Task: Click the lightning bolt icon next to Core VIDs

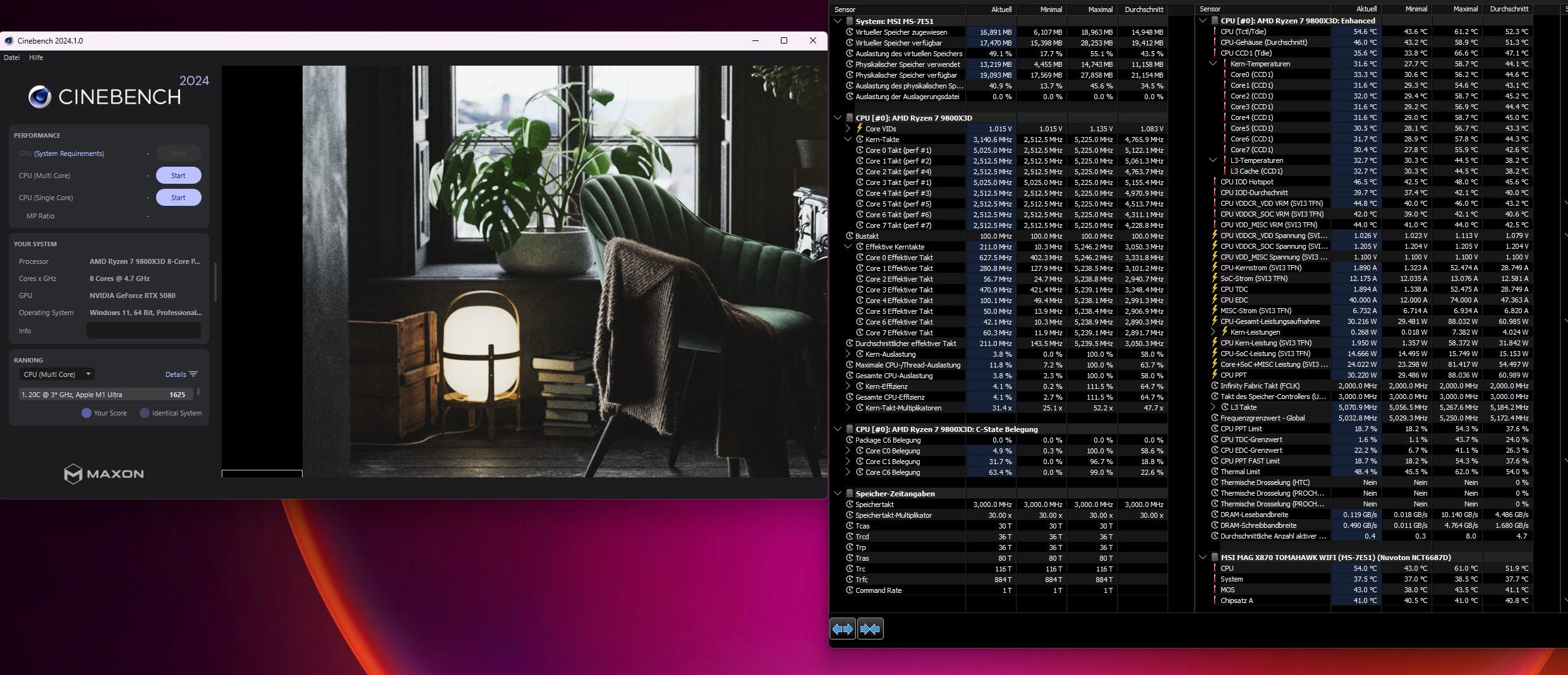Action: 859,129
